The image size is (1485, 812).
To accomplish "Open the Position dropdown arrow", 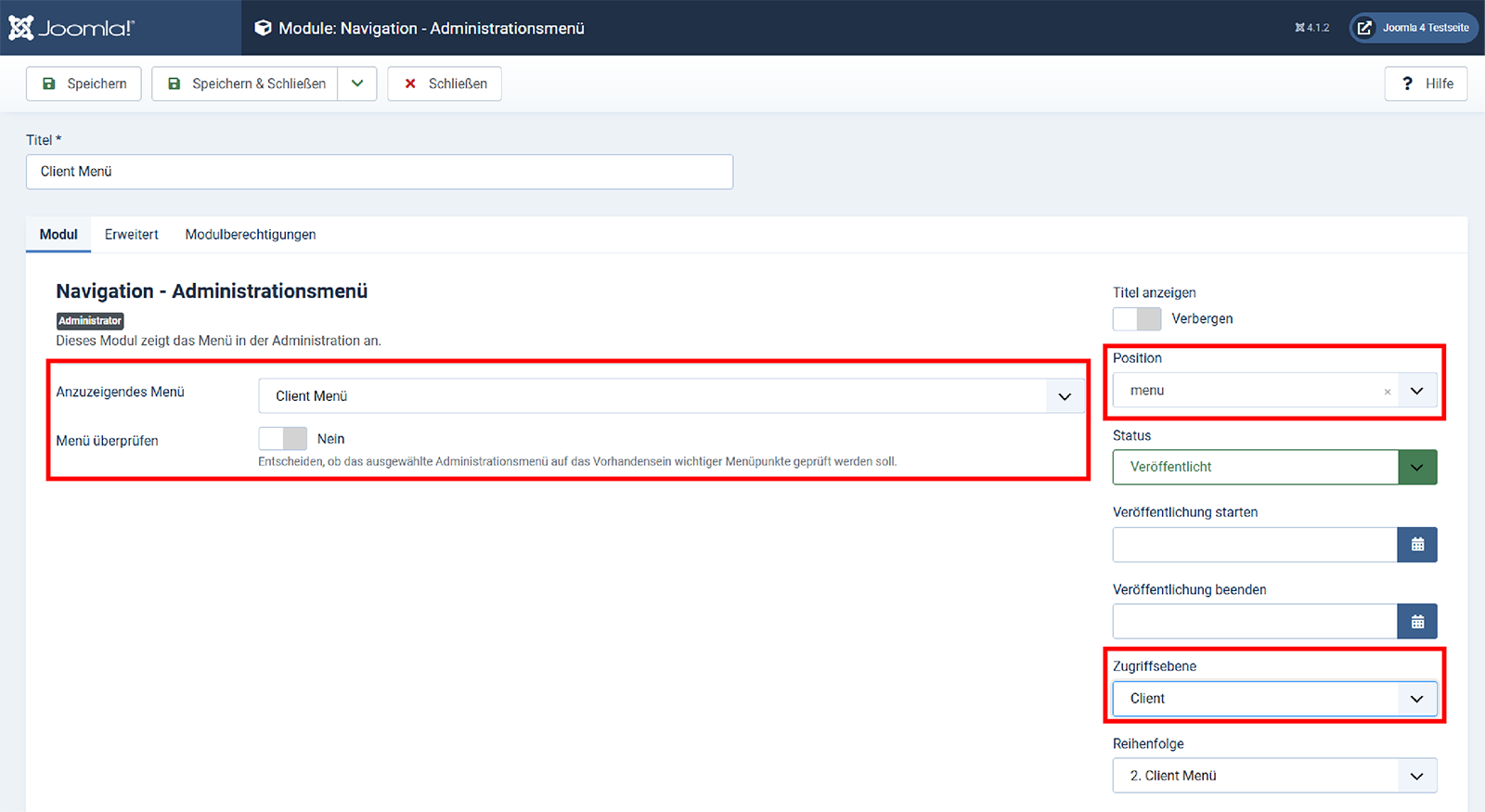I will click(x=1416, y=391).
